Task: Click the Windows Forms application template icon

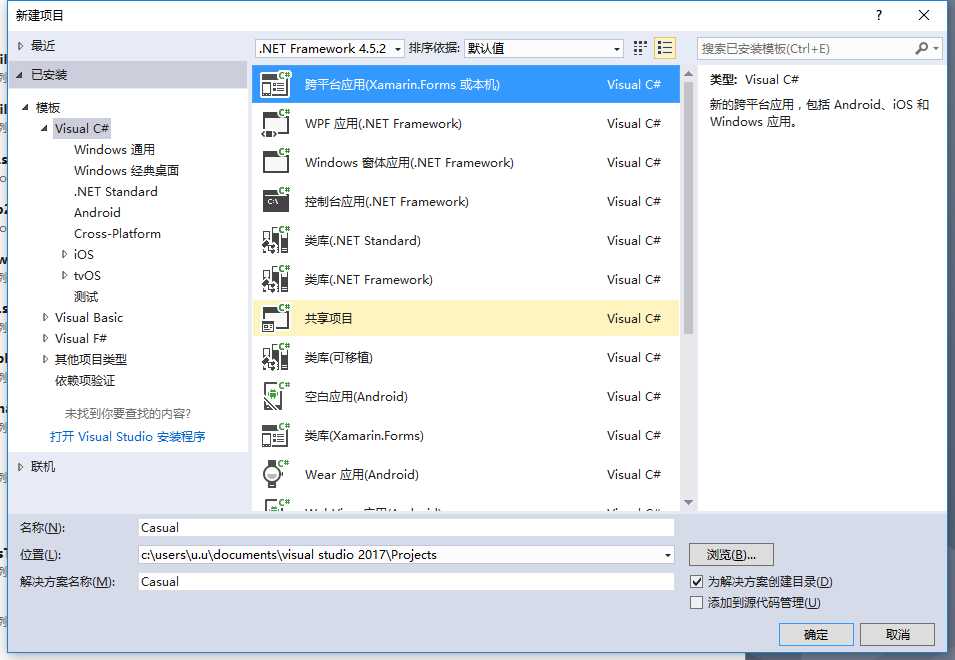Action: click(275, 163)
